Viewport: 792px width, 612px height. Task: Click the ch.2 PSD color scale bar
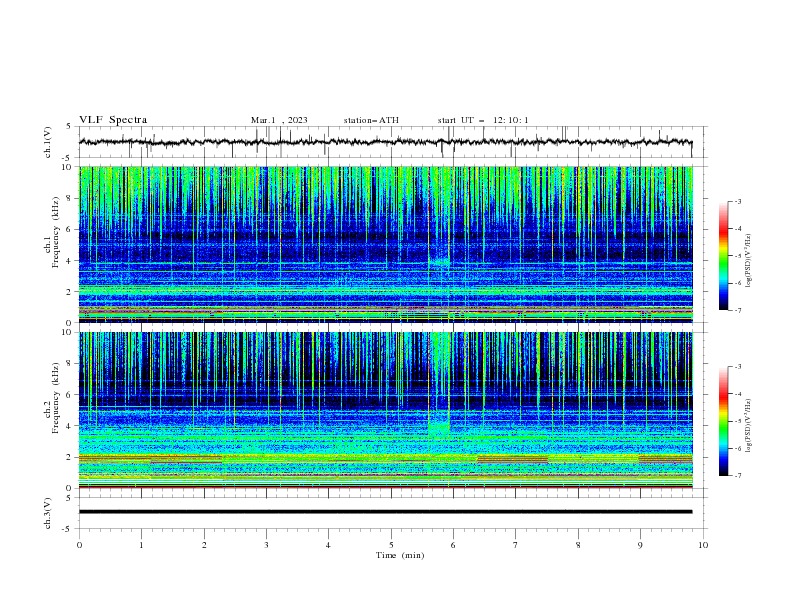723,421
